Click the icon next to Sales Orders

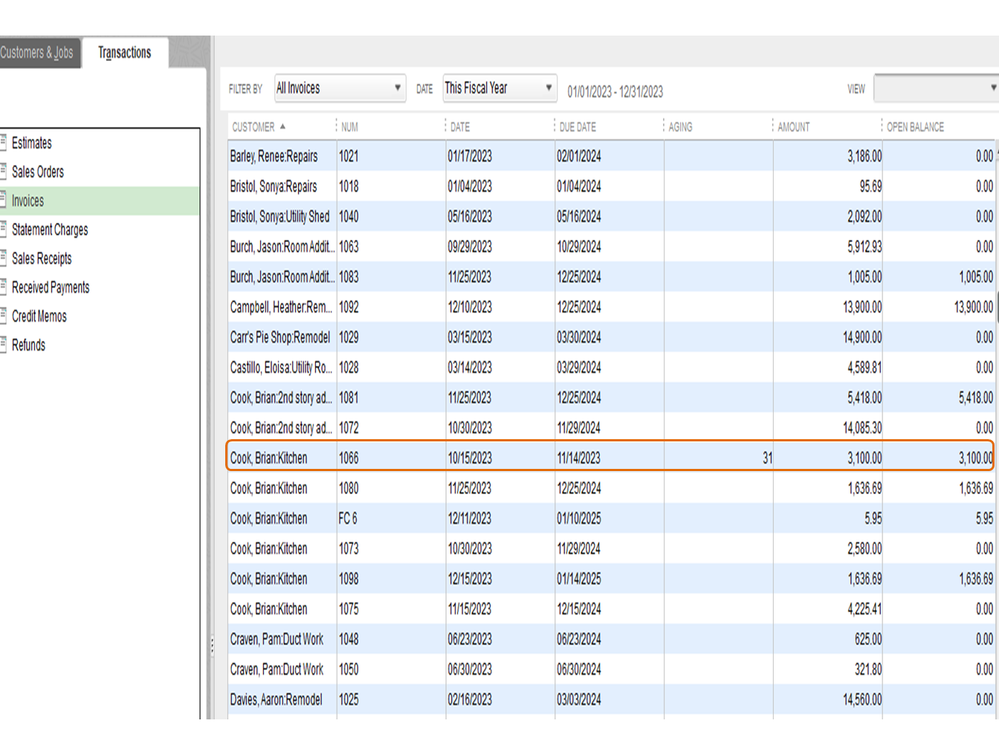(4, 172)
